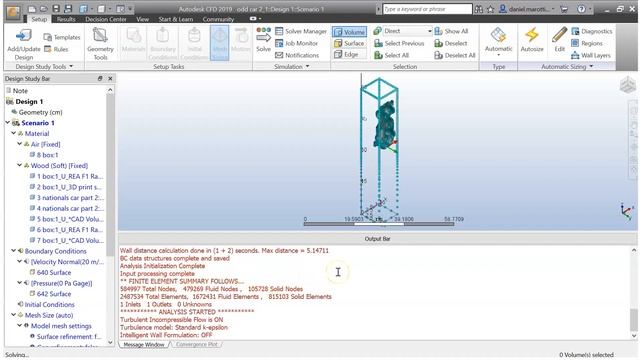
Task: Click Deselect All
Action: [455, 55]
